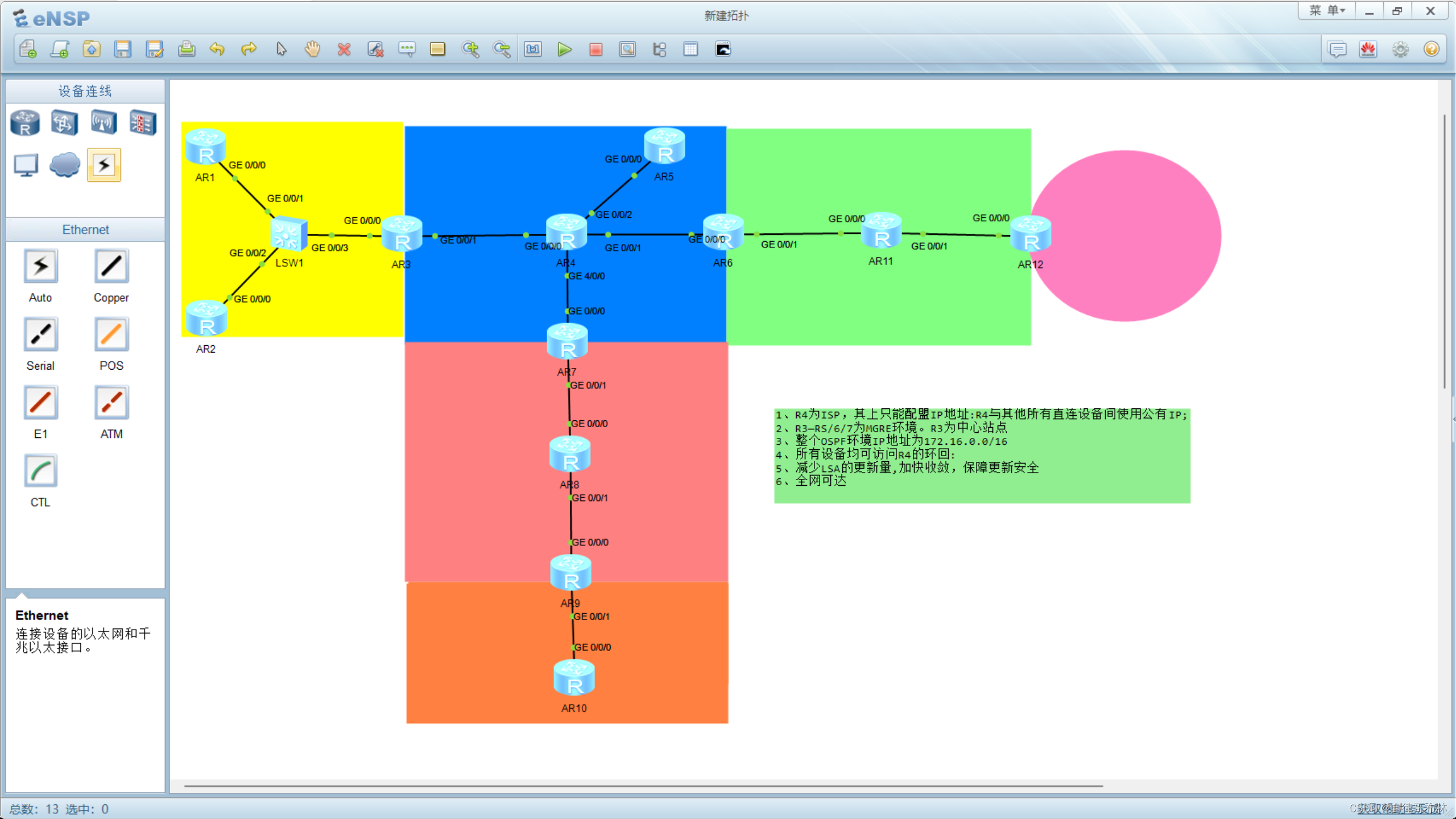Click the undo arrow icon
The width and height of the screenshot is (1456, 819).
pos(217,49)
